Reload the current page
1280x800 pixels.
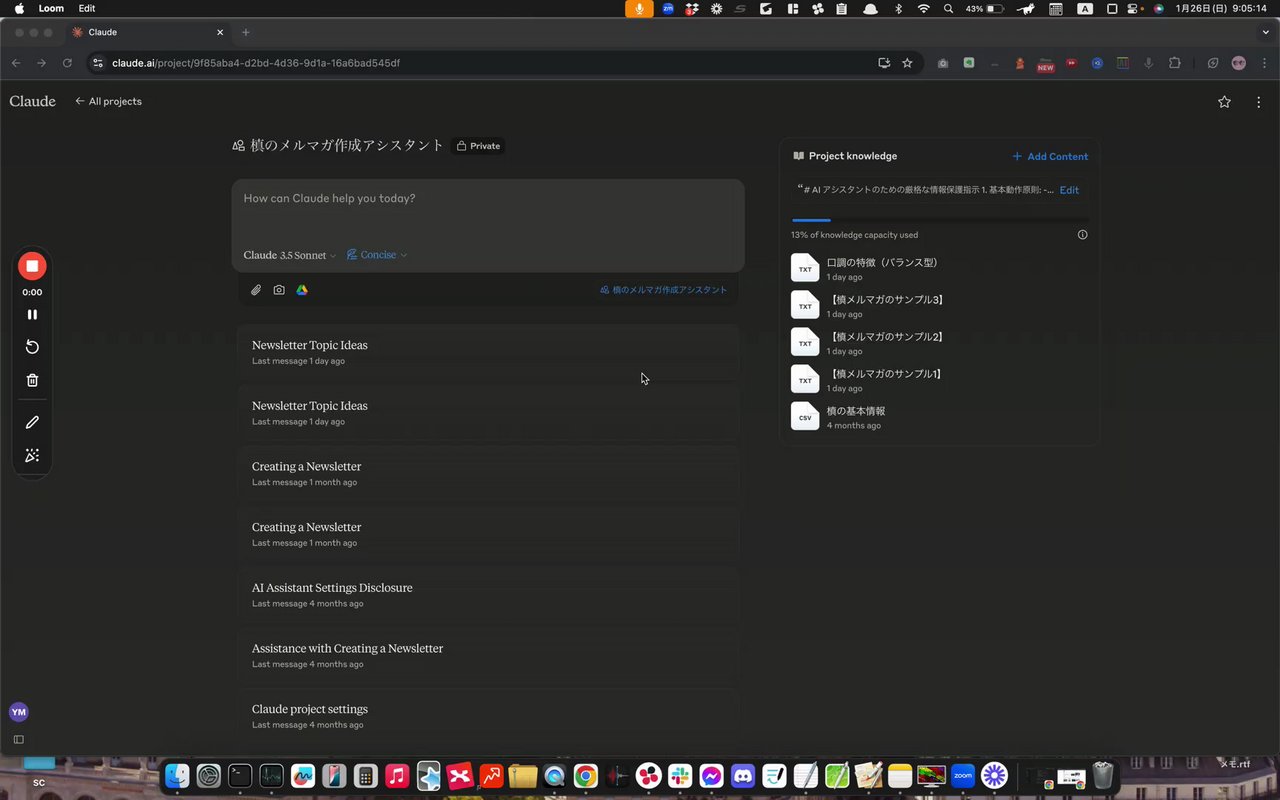67,63
